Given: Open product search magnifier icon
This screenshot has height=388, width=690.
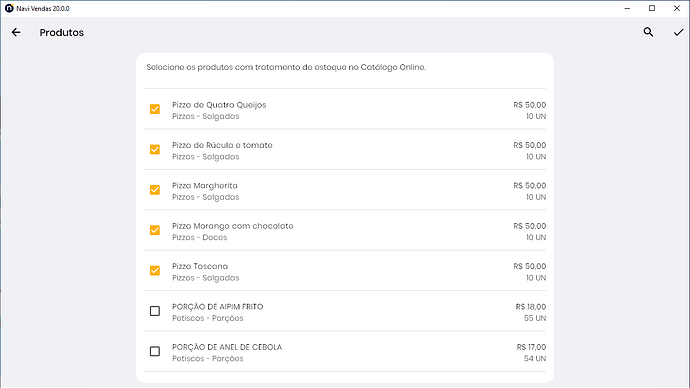Looking at the screenshot, I should coord(648,32).
